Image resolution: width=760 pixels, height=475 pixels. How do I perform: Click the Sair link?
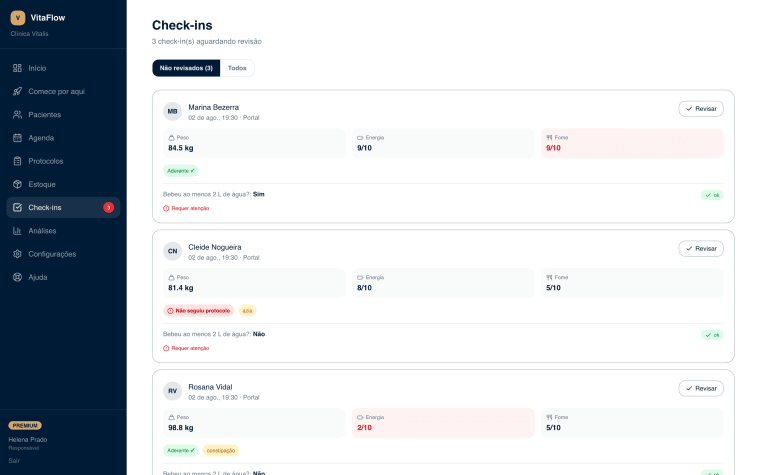[14, 461]
